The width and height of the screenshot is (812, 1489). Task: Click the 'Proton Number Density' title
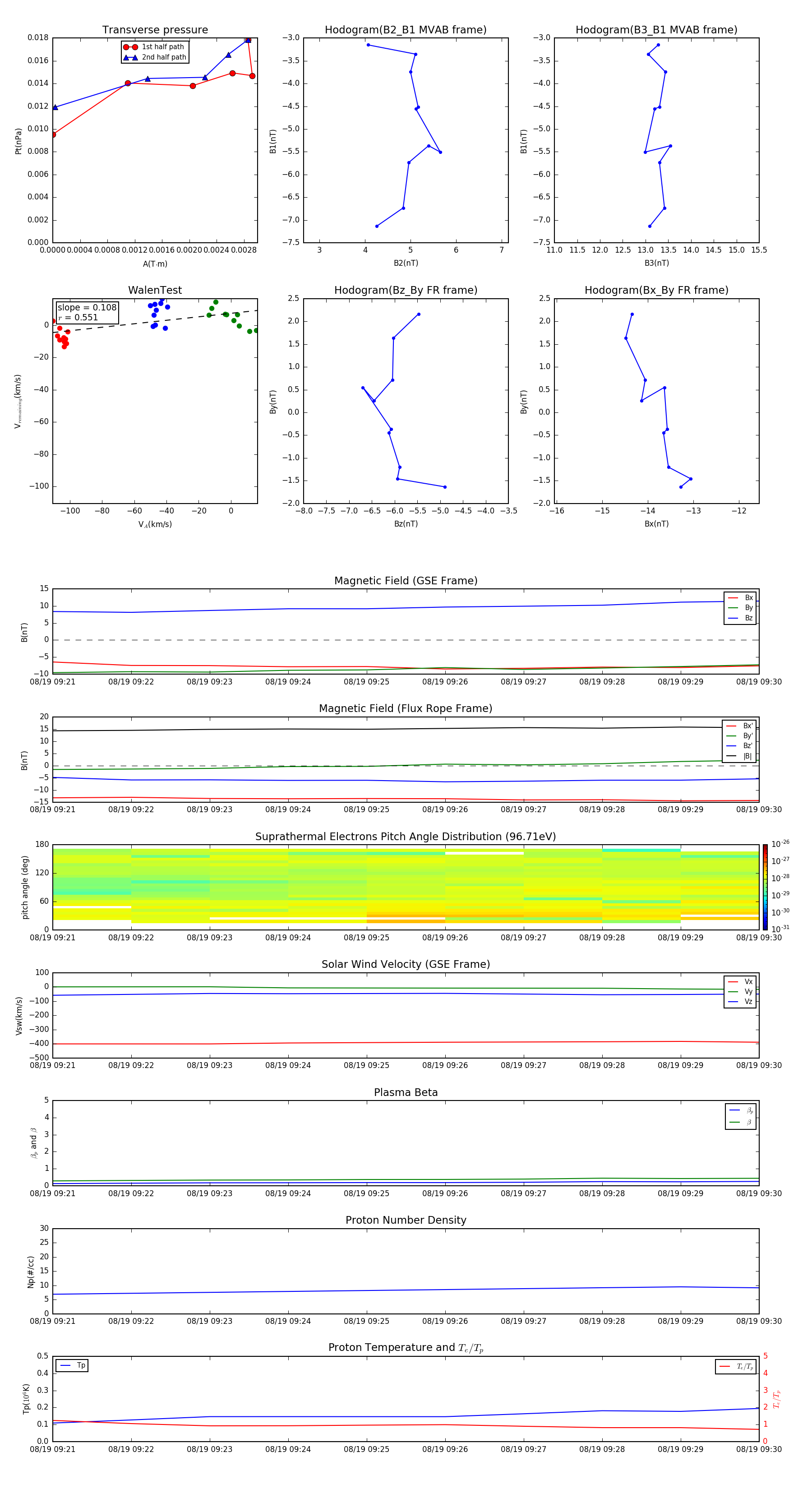(406, 1220)
